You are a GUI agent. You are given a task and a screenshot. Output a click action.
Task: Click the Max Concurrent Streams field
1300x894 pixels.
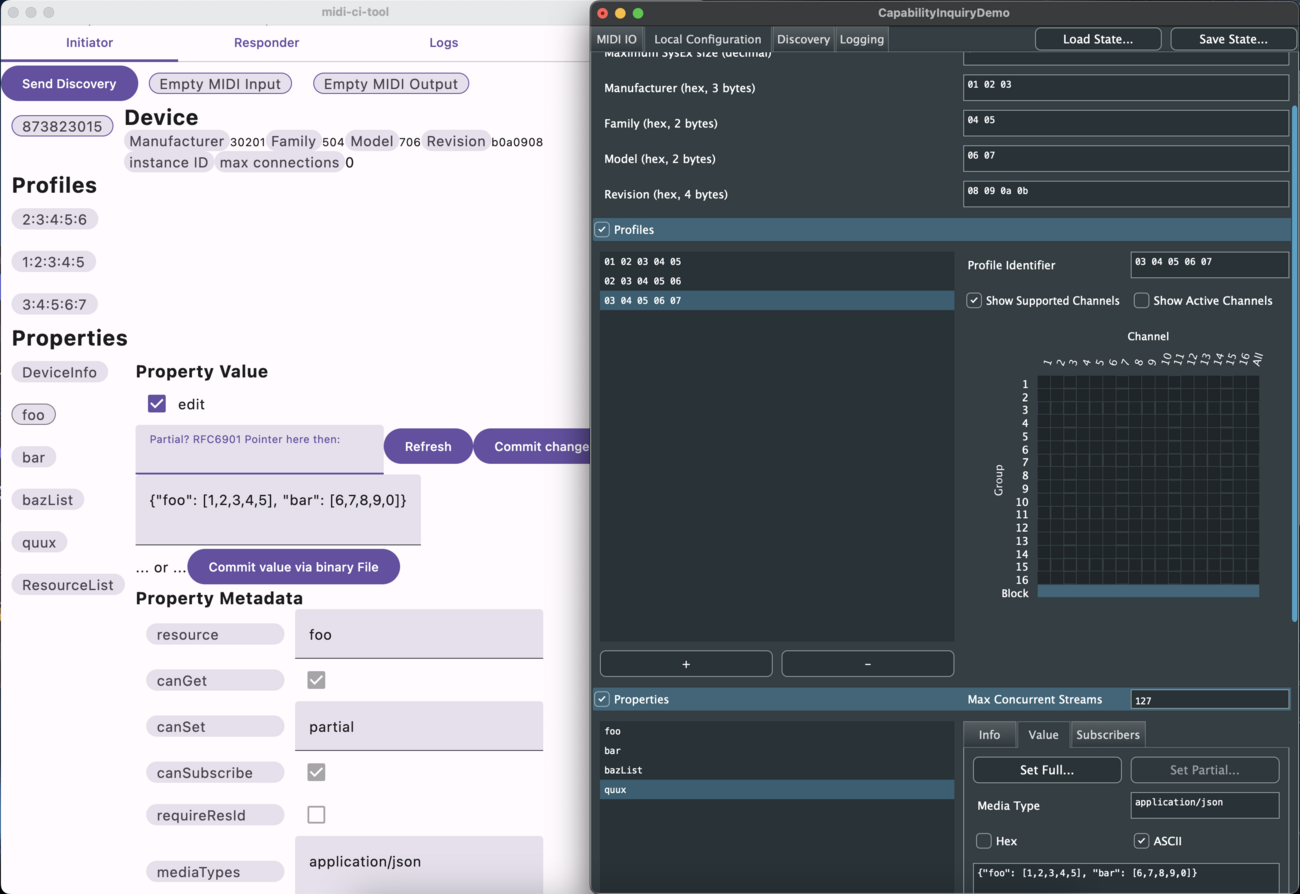point(1209,700)
